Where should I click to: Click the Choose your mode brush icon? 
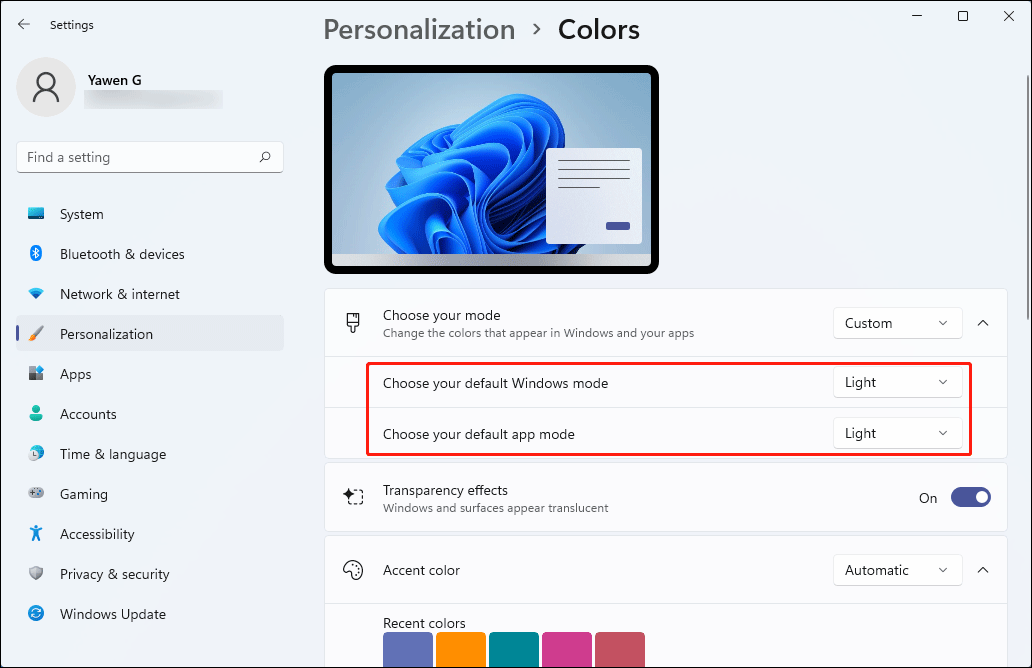353,322
